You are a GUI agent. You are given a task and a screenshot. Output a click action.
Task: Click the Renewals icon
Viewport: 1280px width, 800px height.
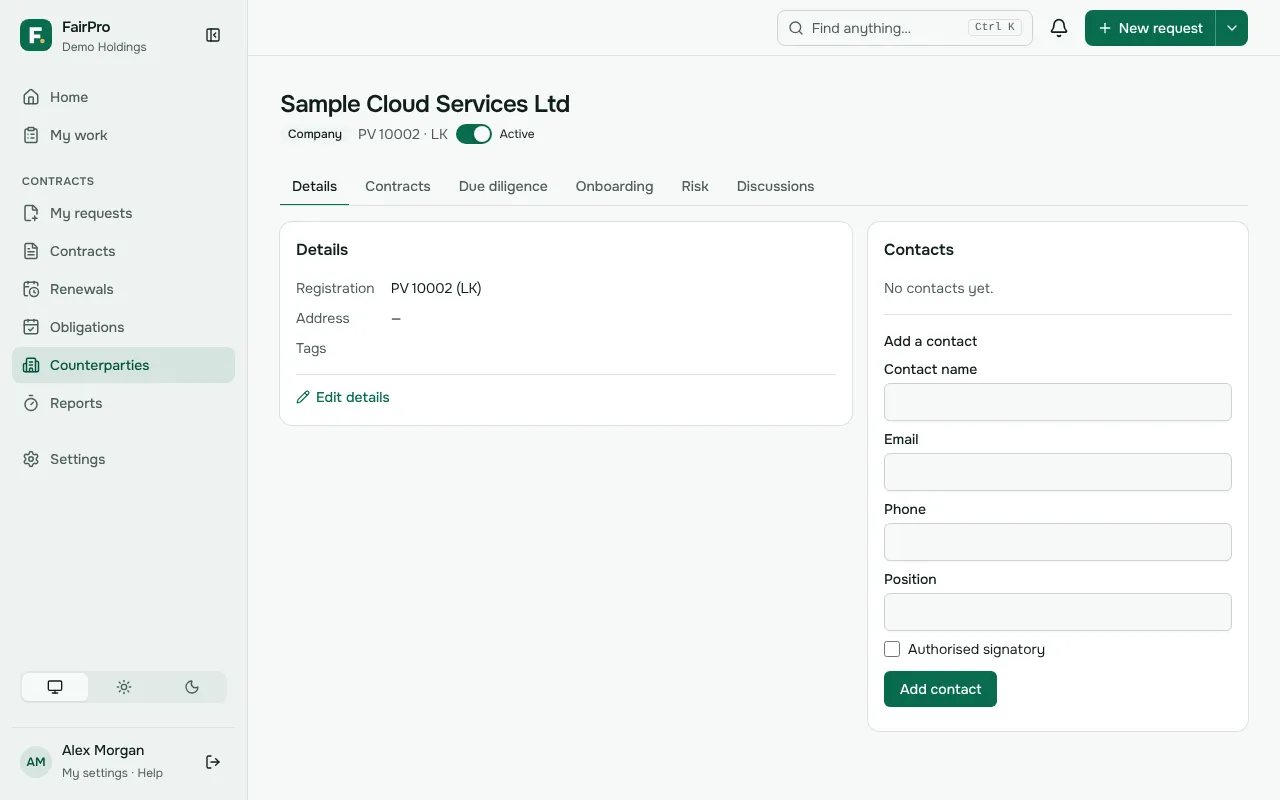pos(31,289)
